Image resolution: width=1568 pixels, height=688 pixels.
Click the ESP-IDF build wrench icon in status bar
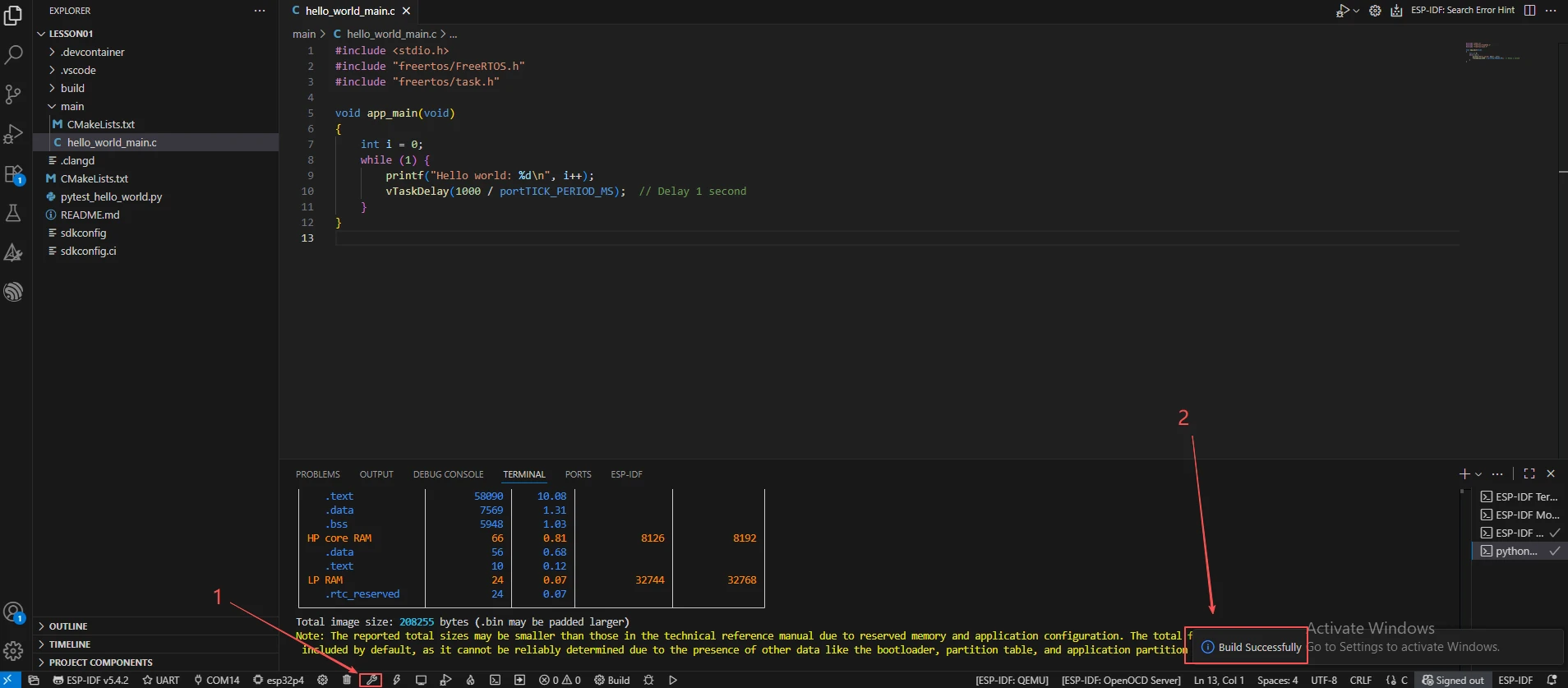coord(371,680)
